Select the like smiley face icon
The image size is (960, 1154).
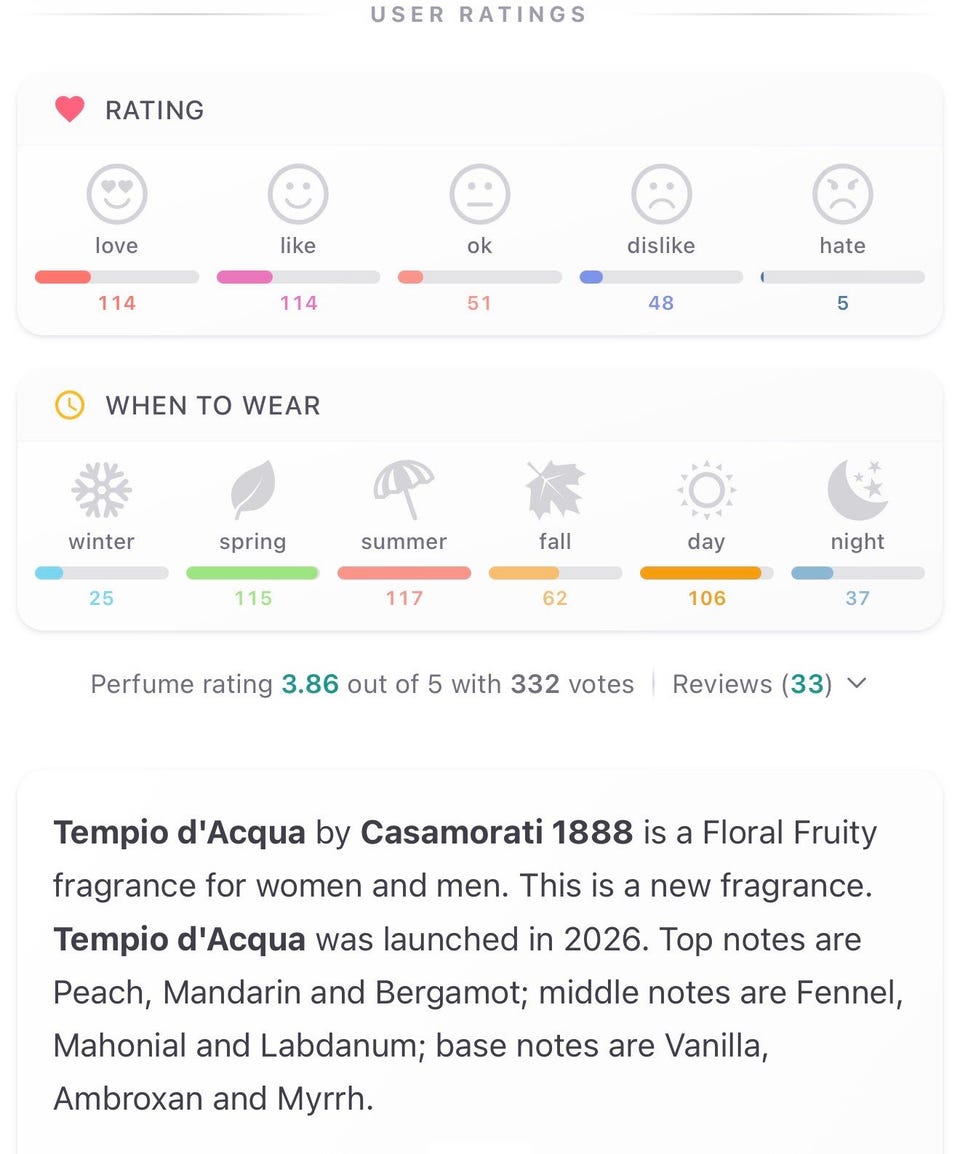coord(297,194)
